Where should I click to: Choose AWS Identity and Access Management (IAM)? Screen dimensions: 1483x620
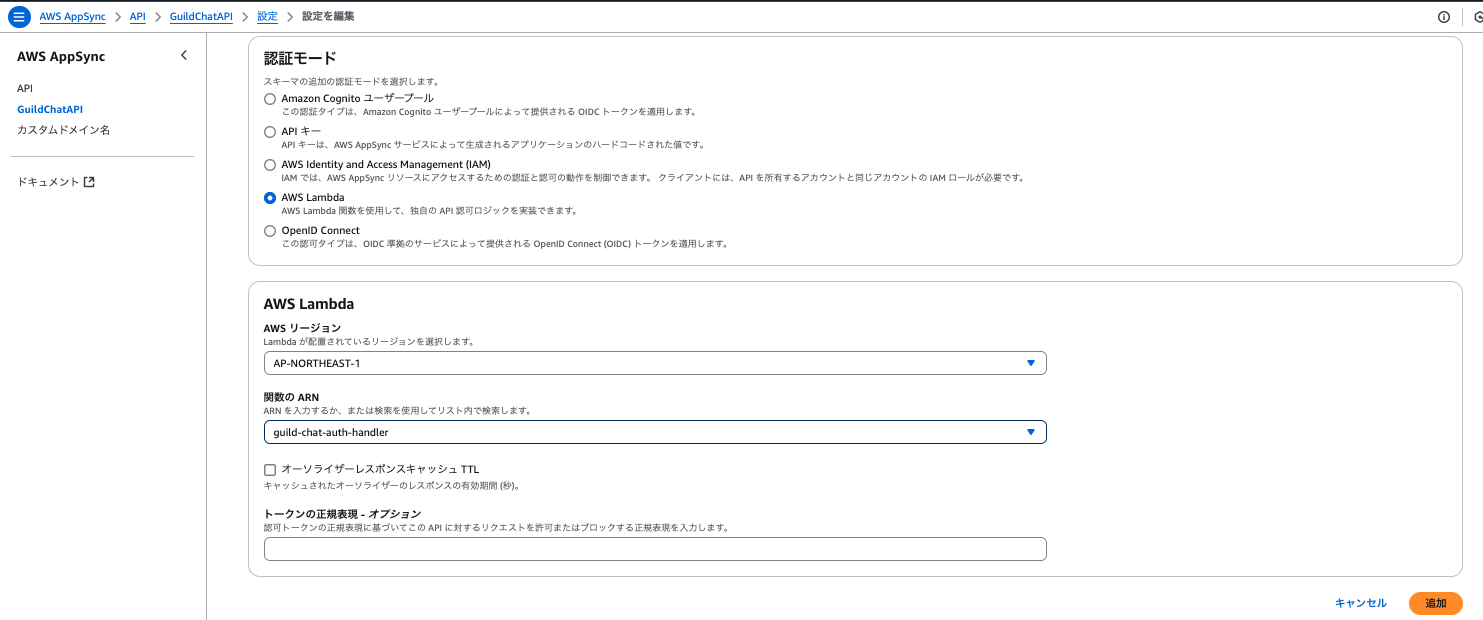[x=270, y=165]
